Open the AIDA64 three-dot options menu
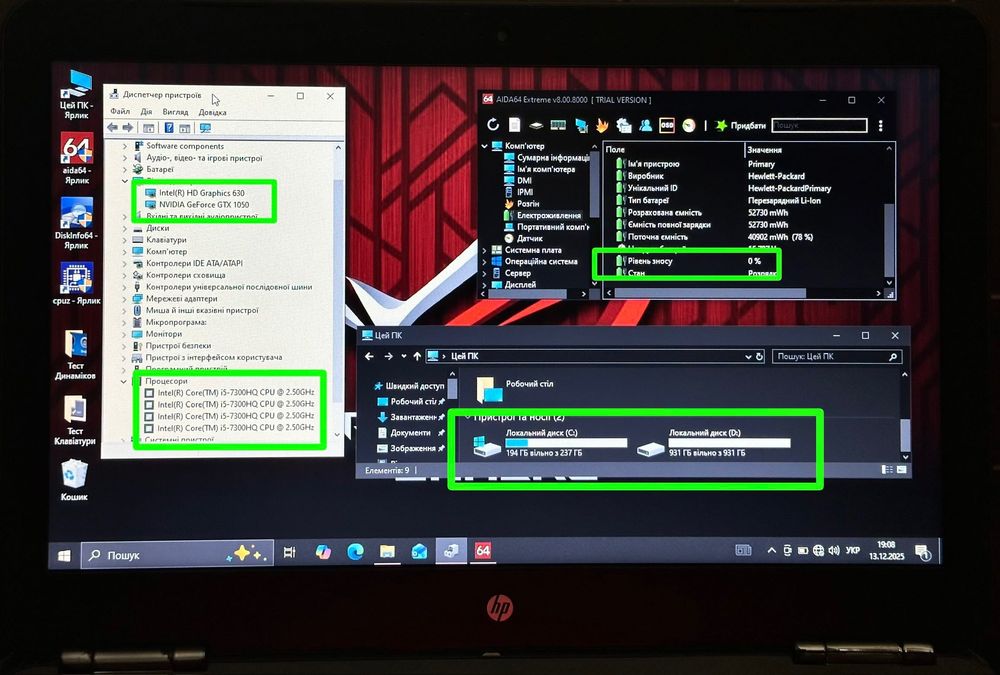1000x675 pixels. point(880,126)
